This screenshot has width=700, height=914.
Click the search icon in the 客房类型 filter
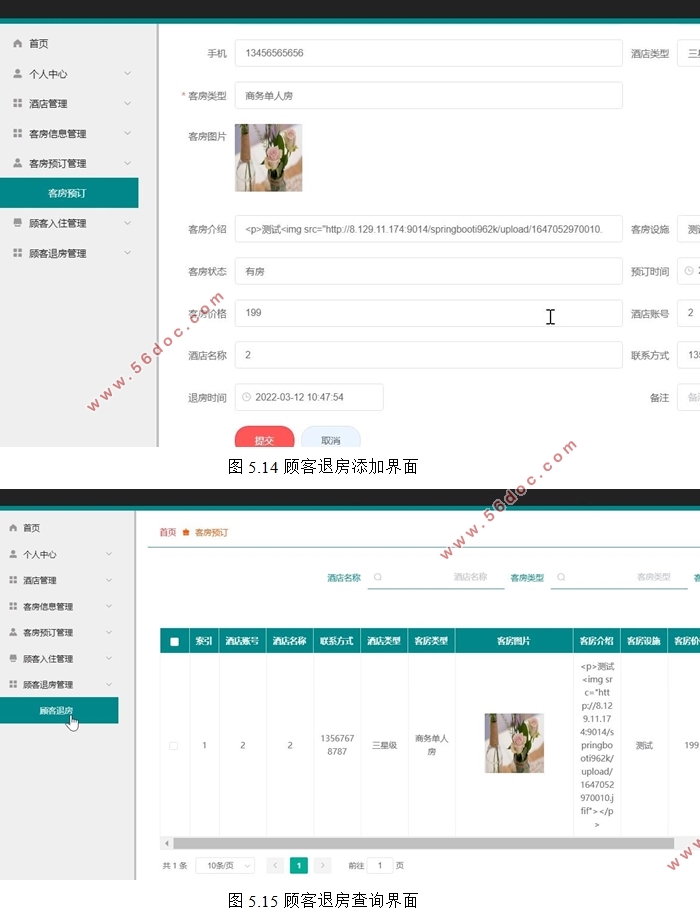(x=561, y=577)
